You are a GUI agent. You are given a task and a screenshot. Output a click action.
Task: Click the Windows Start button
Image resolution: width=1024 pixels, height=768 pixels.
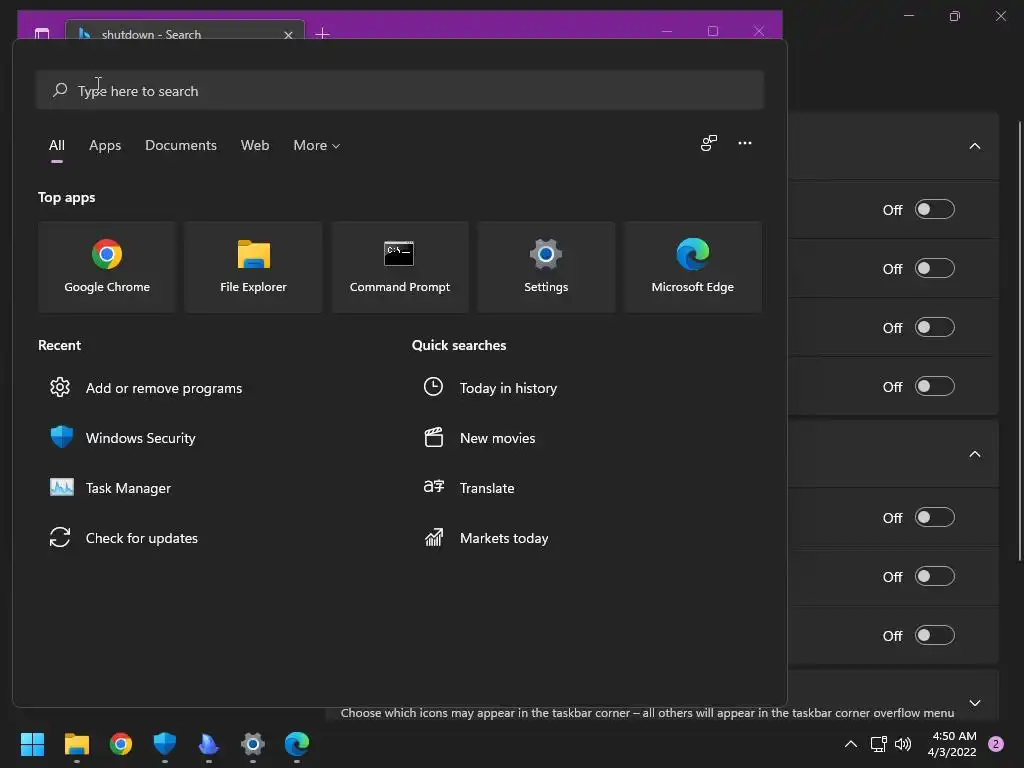tap(32, 744)
